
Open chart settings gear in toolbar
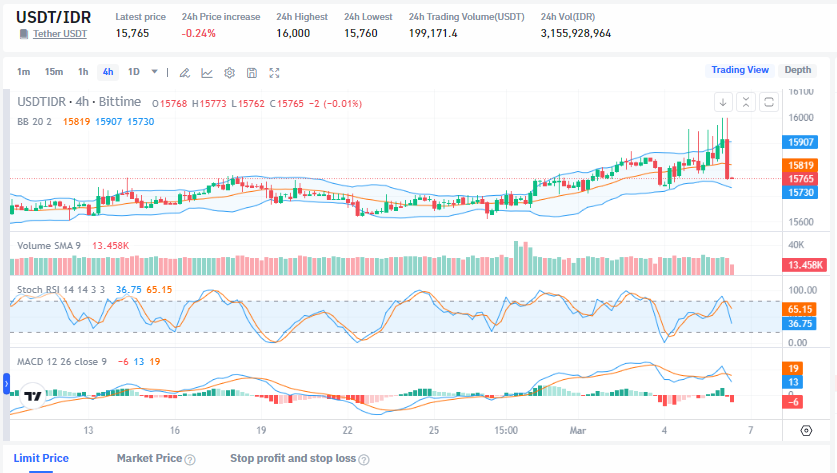coord(229,72)
